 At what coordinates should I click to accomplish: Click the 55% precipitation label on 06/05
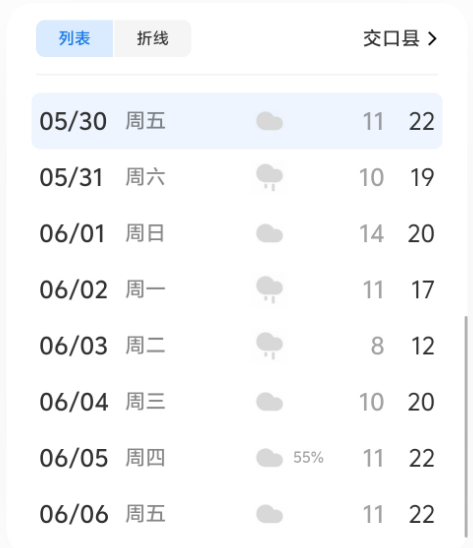(x=308, y=457)
